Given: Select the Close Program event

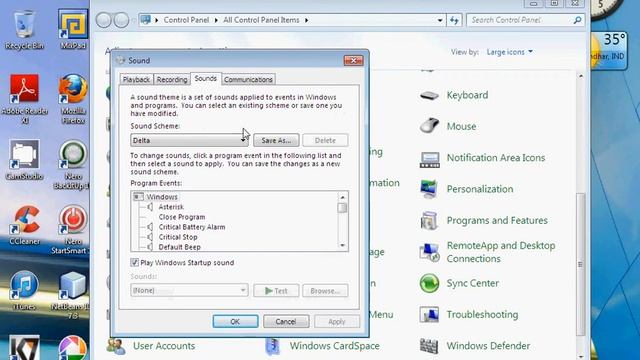Looking at the screenshot, I should click(x=182, y=217).
